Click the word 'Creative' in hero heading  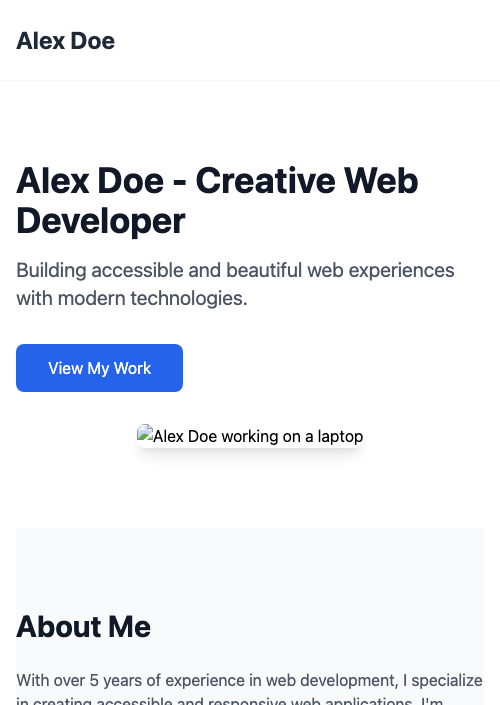pos(265,181)
